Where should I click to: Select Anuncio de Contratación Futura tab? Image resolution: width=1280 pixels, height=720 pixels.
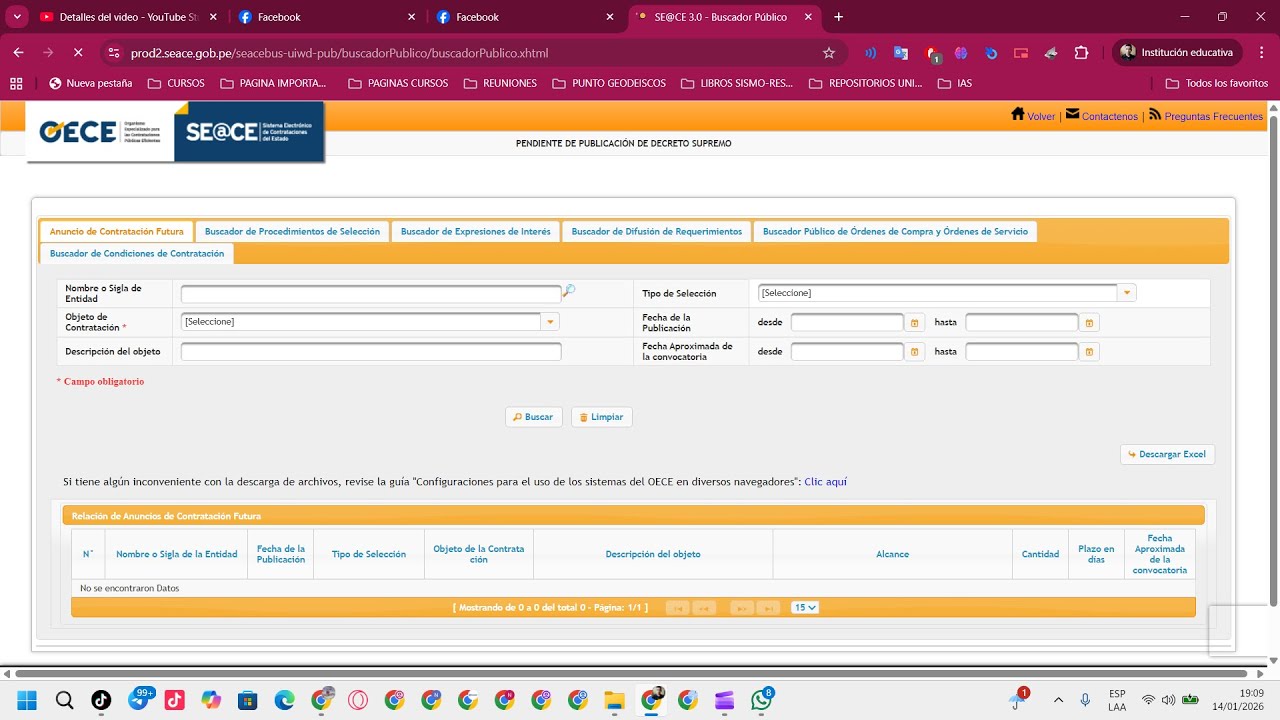tap(116, 231)
